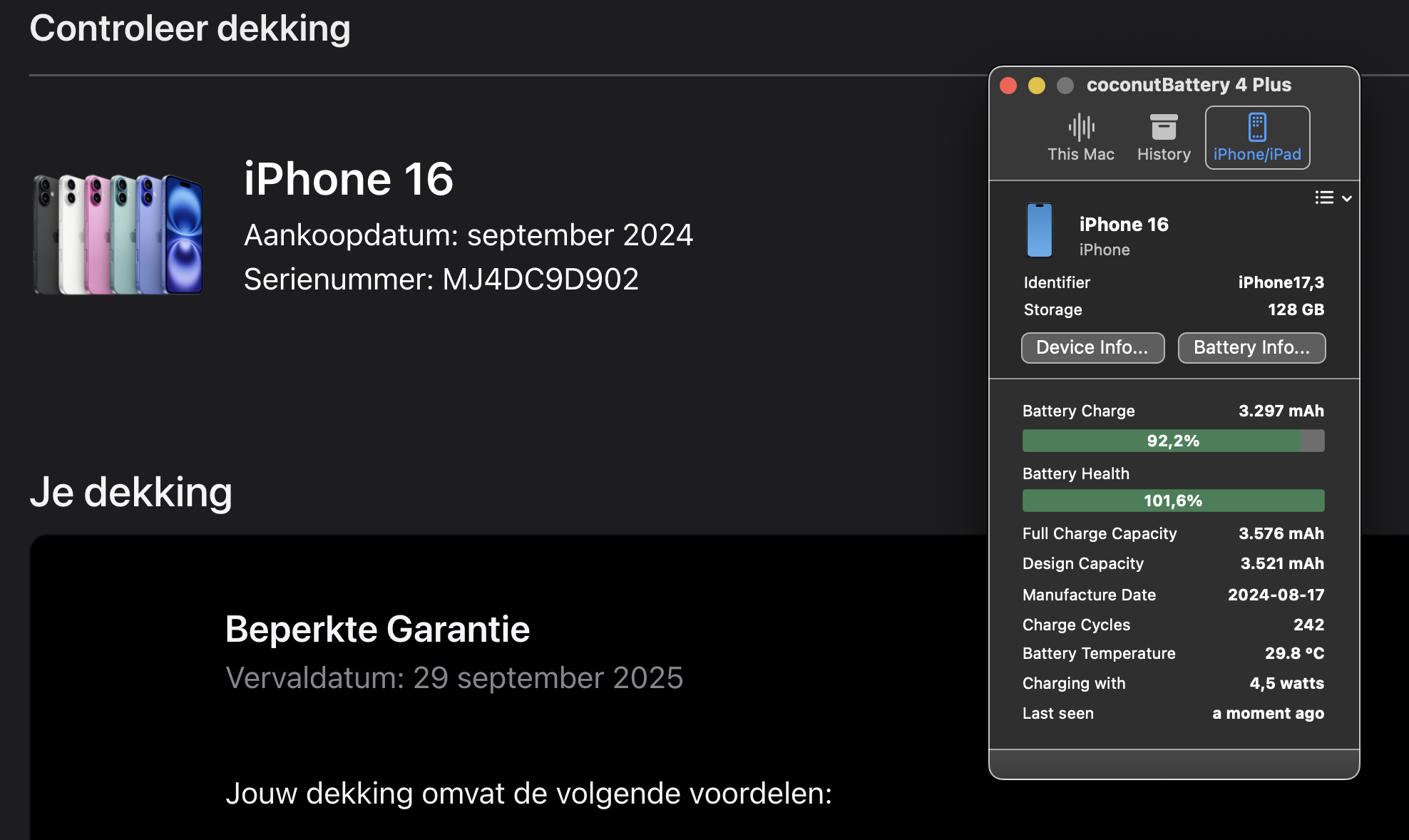This screenshot has width=1409, height=840.
Task: Minimize the coconutBattery window
Action: pos(1037,86)
